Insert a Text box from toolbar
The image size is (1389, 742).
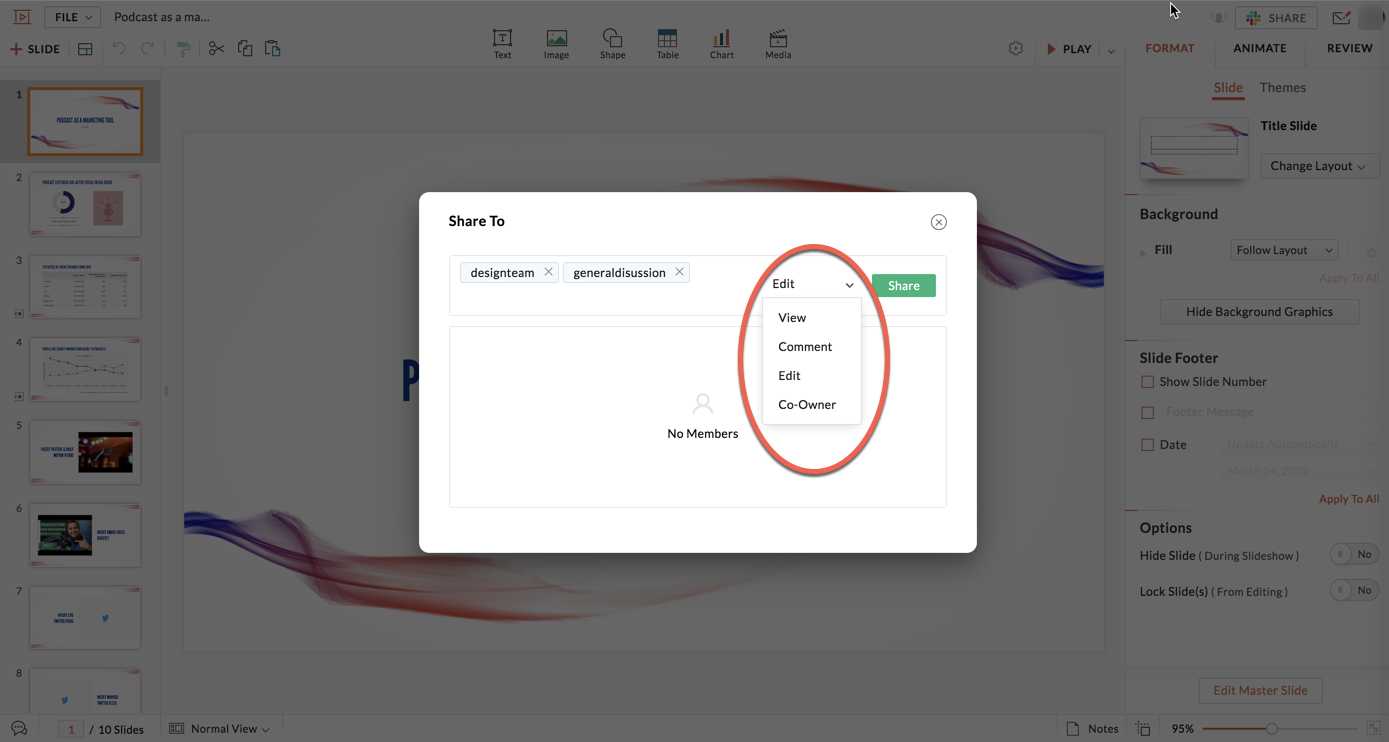click(502, 44)
